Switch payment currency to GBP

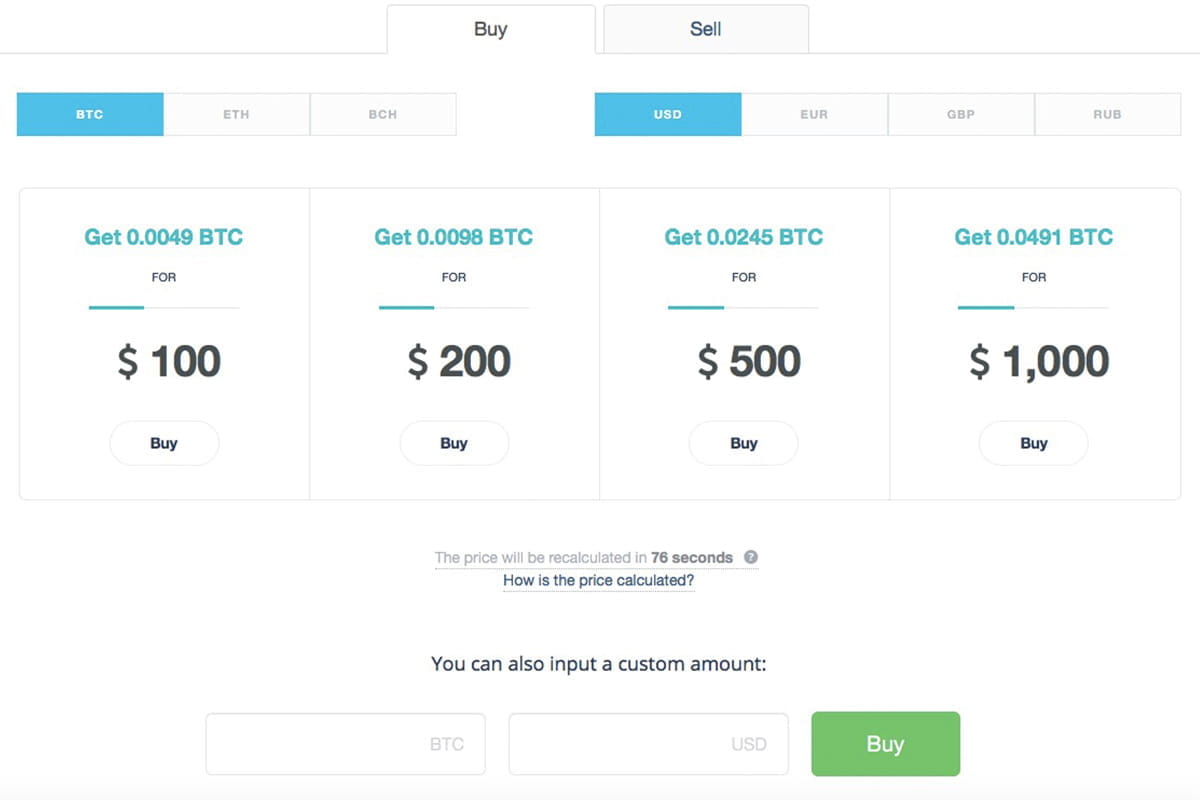(x=961, y=114)
